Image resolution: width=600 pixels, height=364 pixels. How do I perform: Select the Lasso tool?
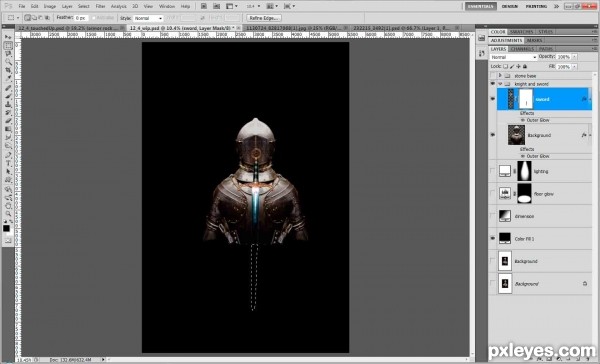8,54
